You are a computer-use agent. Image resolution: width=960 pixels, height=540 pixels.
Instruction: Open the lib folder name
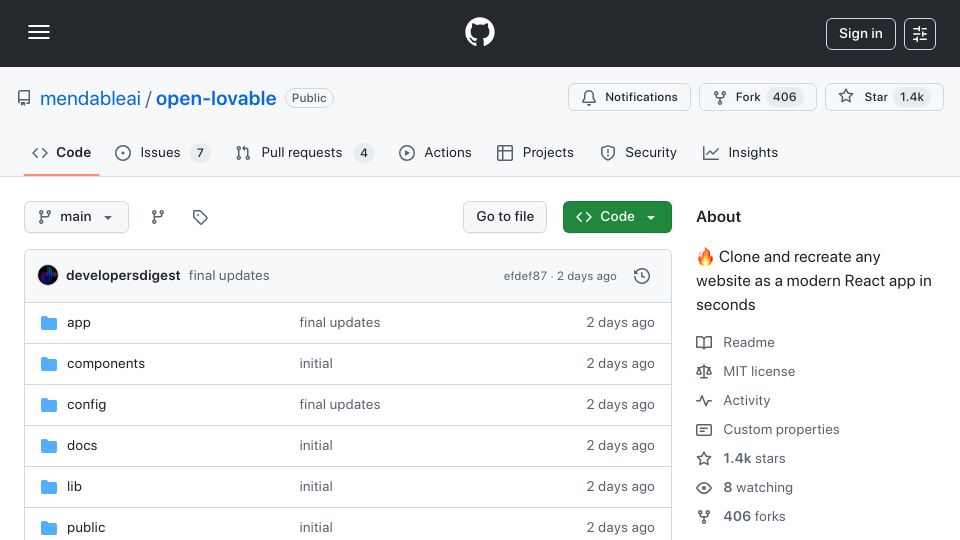click(x=74, y=487)
